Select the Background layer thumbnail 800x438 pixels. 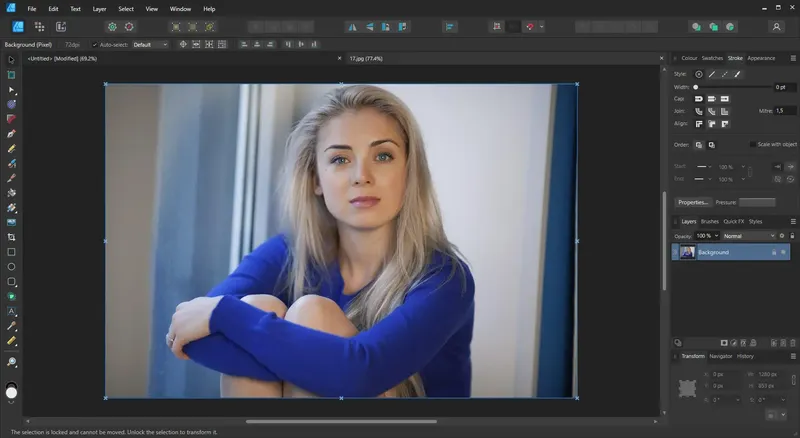pyautogui.click(x=687, y=252)
